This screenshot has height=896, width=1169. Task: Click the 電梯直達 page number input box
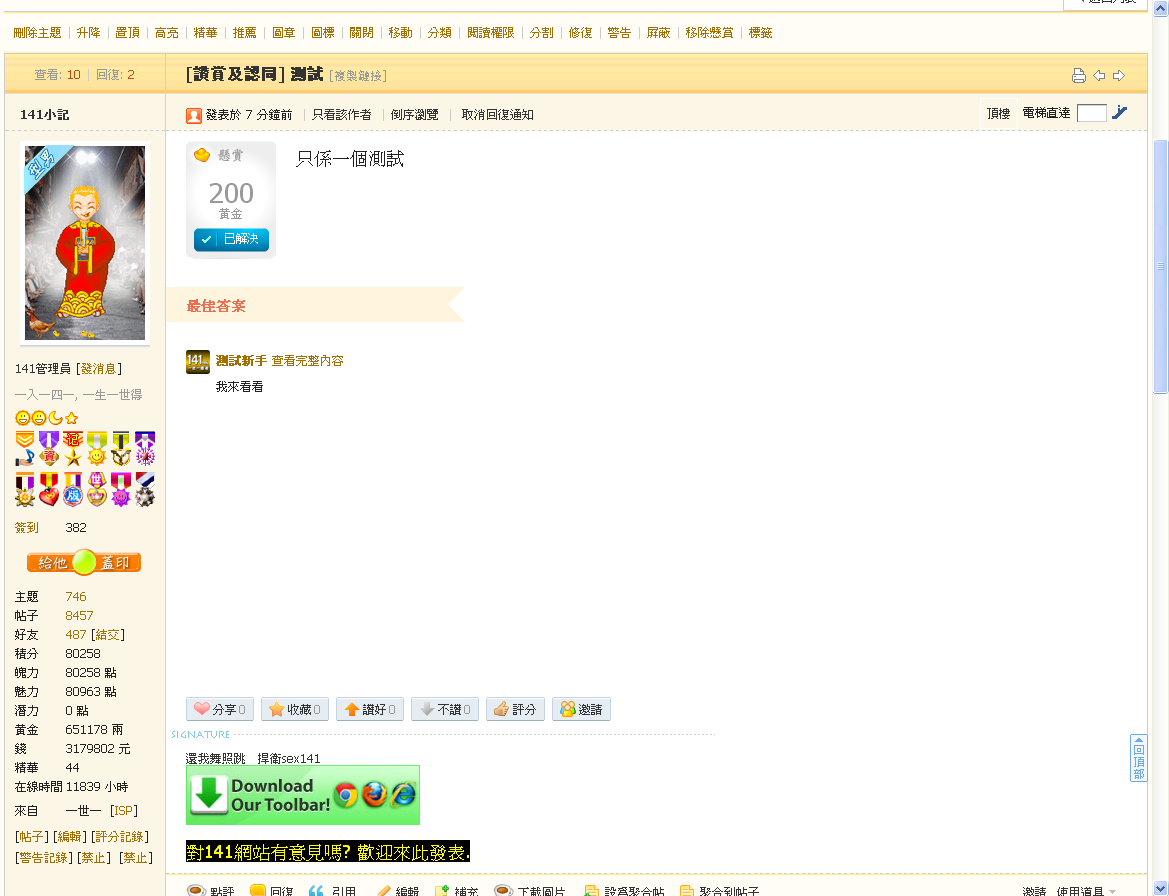(1091, 113)
